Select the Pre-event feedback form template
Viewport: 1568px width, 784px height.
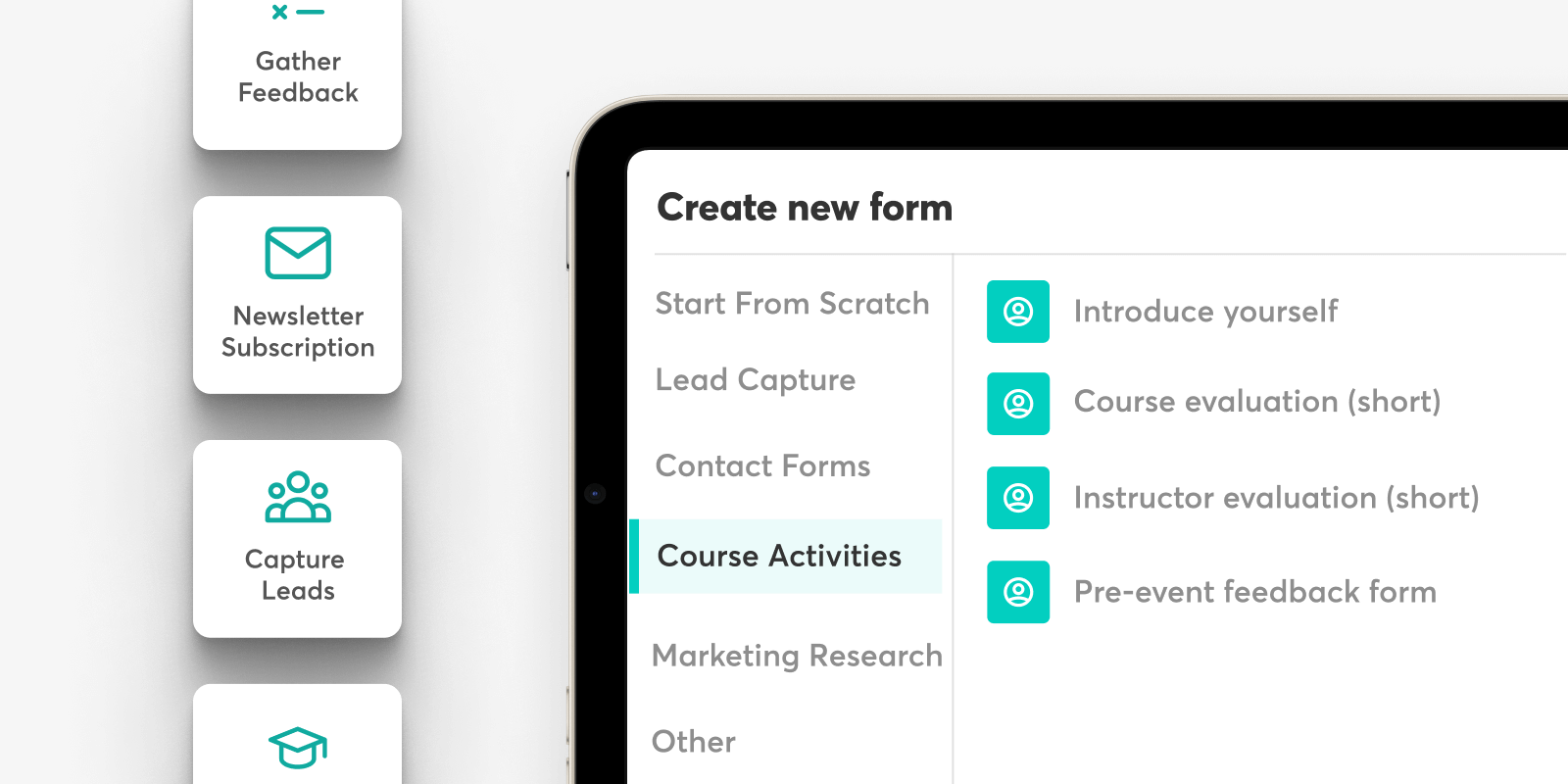point(1255,592)
